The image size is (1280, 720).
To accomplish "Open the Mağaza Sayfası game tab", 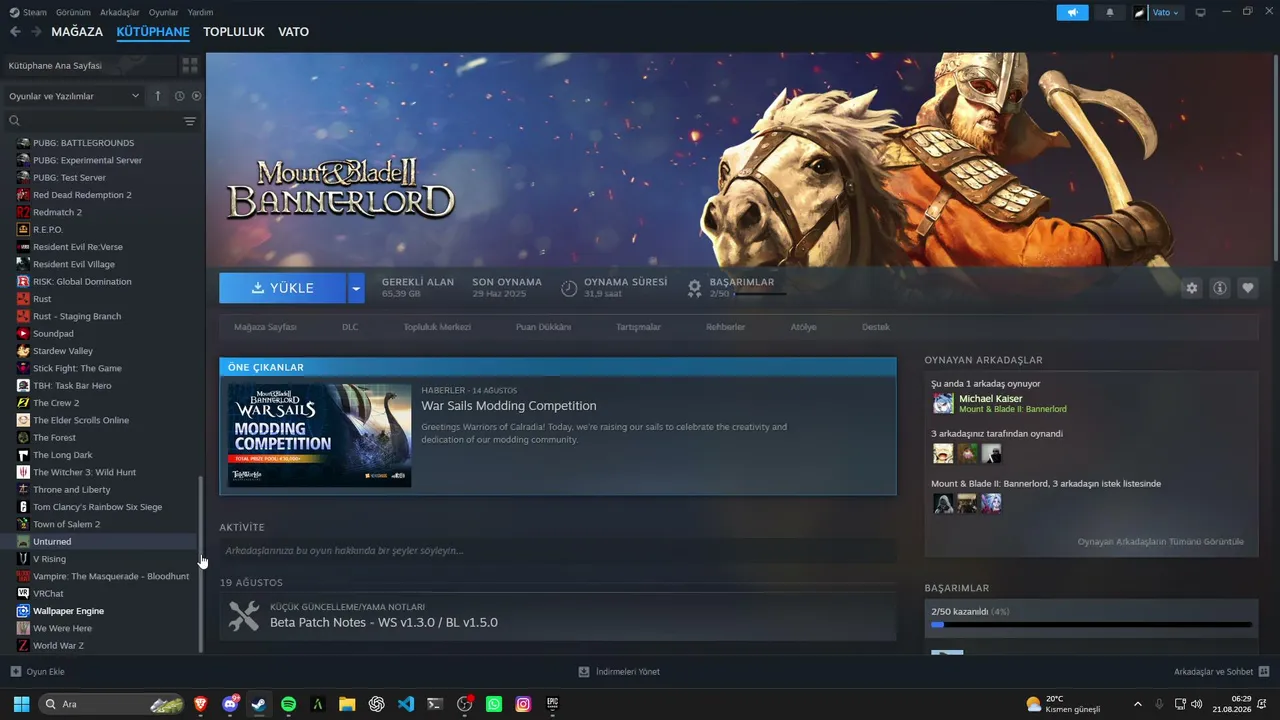I will pyautogui.click(x=265, y=327).
